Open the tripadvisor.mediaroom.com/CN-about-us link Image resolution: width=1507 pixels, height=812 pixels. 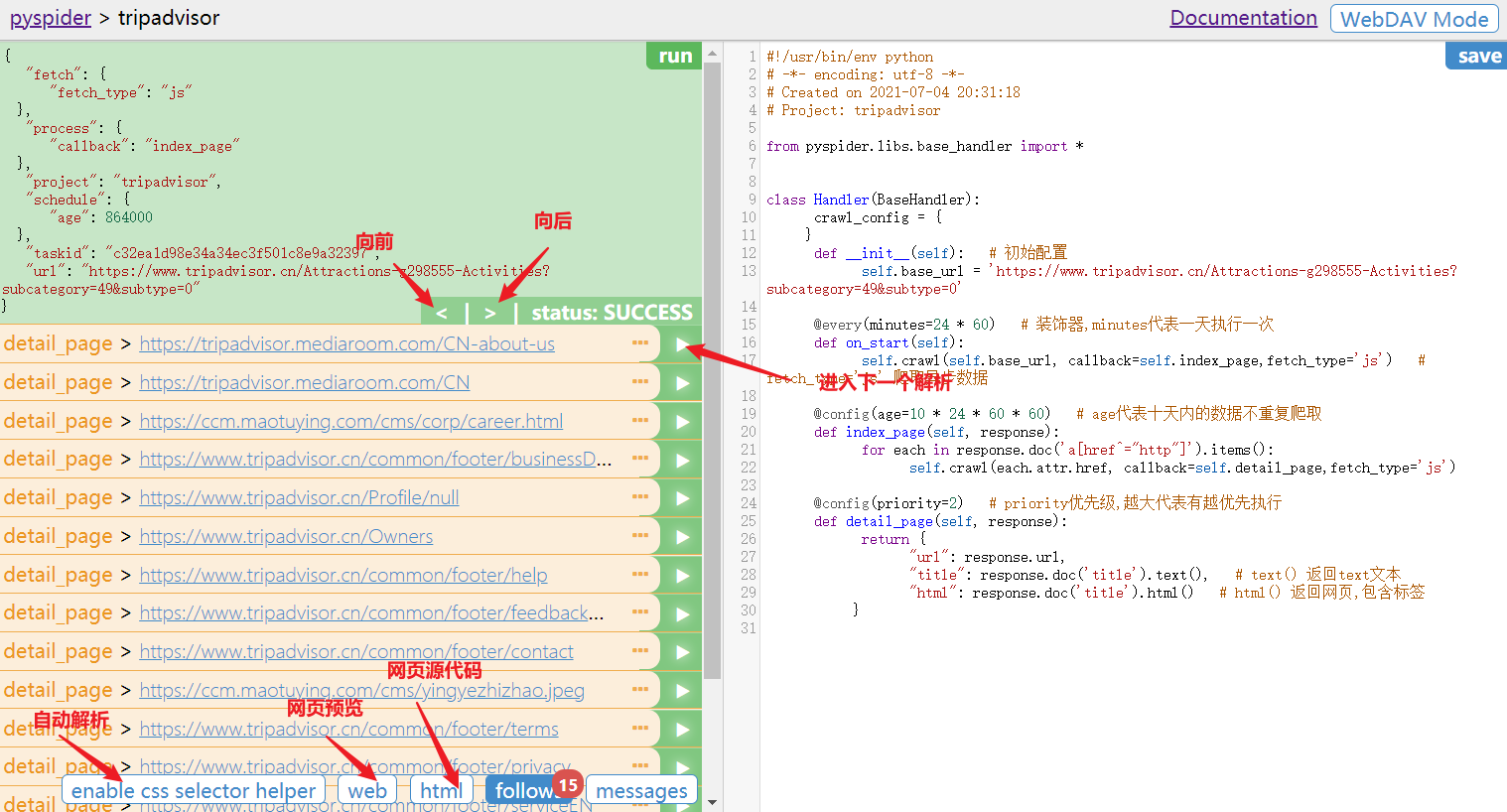tap(346, 343)
